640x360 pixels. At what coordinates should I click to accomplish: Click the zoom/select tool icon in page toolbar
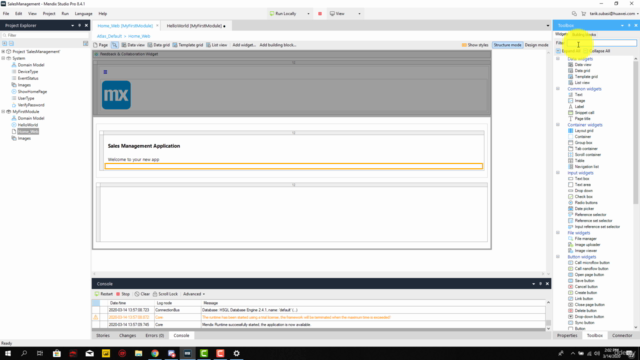click(x=115, y=45)
